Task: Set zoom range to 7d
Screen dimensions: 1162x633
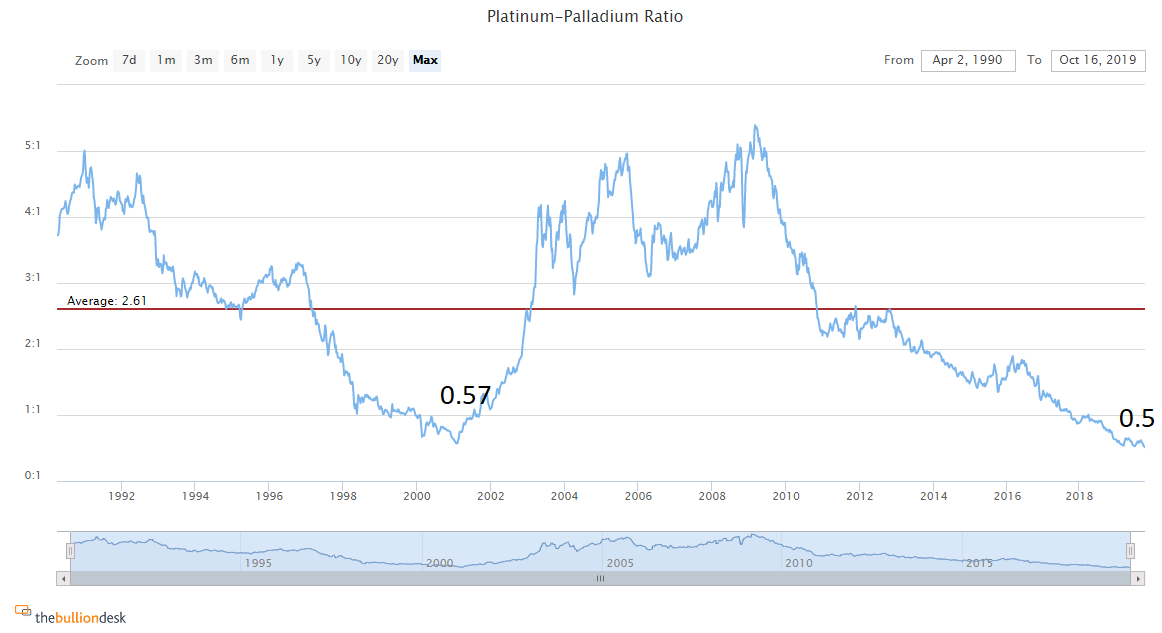Action: [x=129, y=60]
